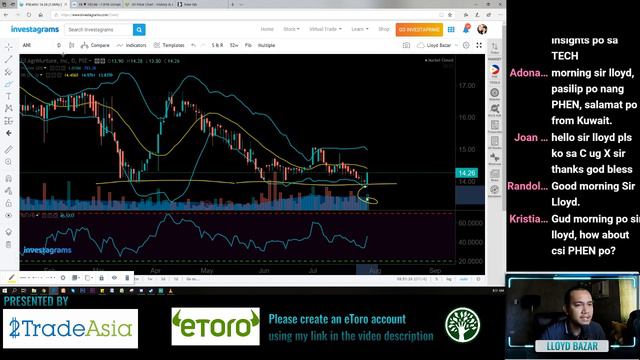Open the Order panel icon in right sidebar

point(495,48)
